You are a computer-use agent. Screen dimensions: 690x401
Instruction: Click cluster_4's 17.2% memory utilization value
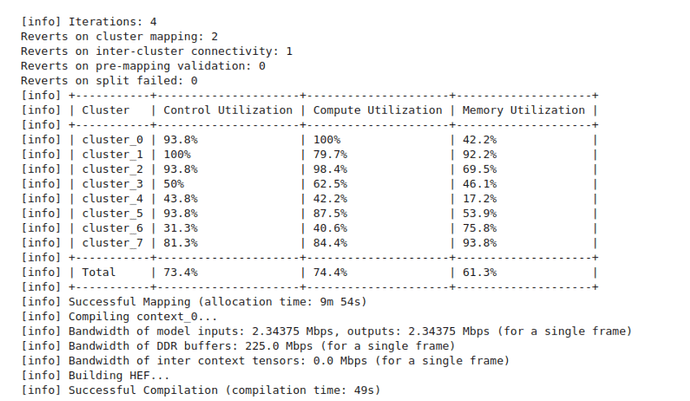pos(480,199)
